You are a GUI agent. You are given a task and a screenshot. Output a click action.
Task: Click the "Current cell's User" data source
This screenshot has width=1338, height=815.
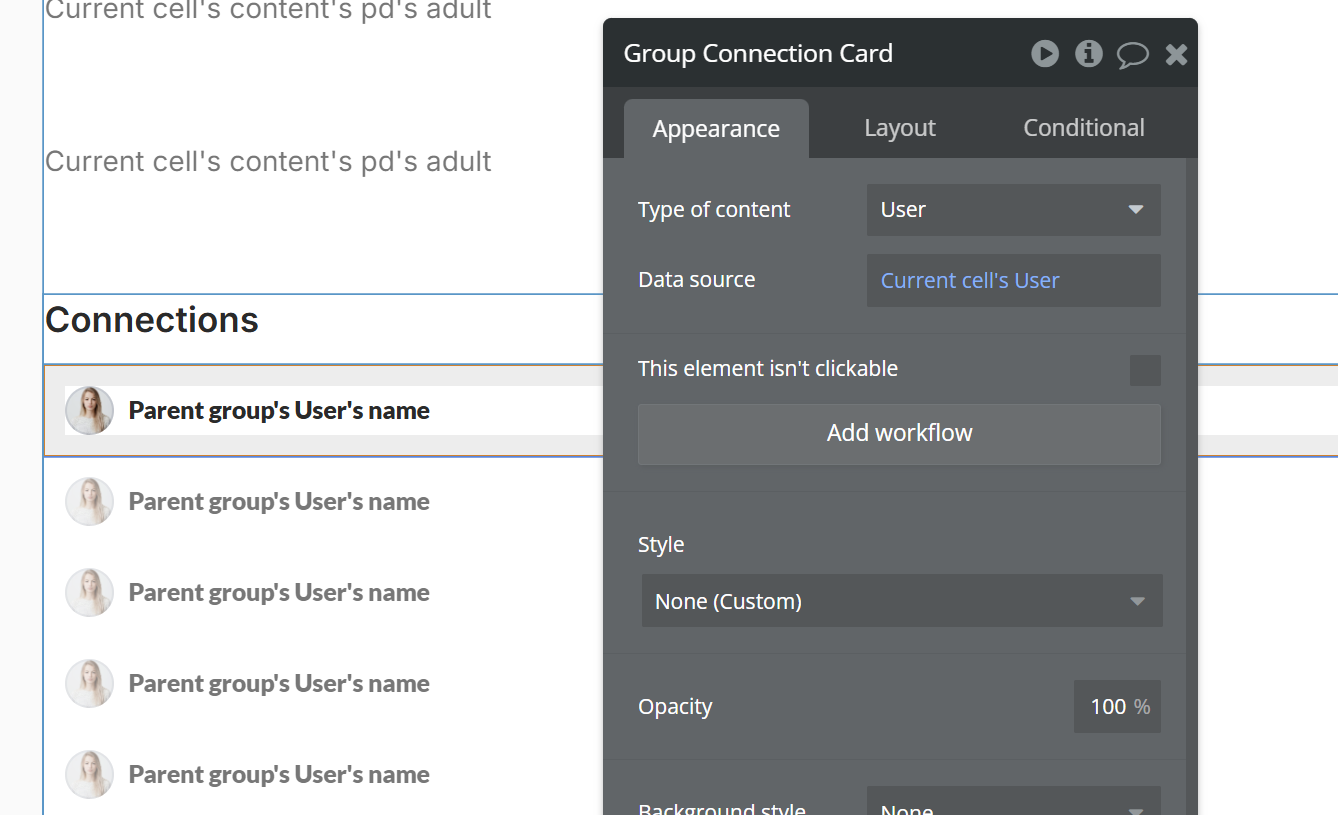click(x=1013, y=281)
